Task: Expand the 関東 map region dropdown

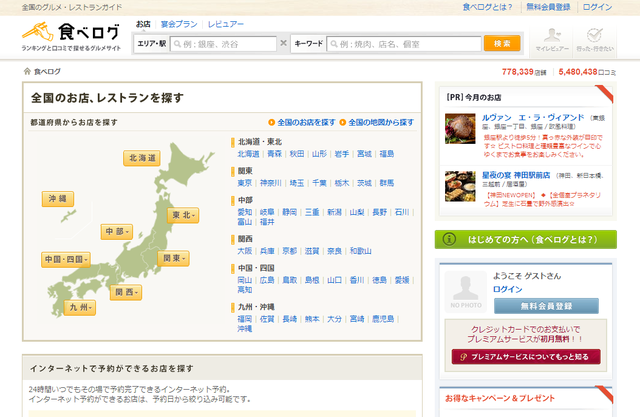Action: click(173, 258)
